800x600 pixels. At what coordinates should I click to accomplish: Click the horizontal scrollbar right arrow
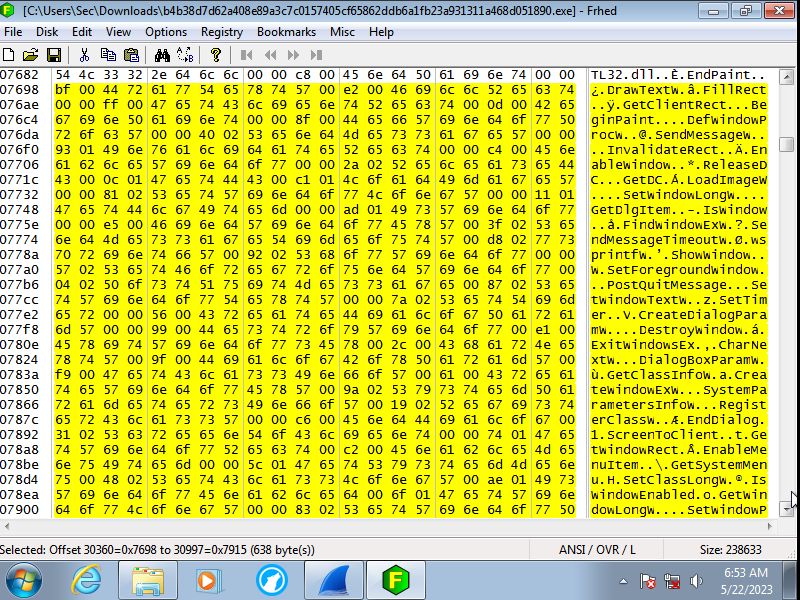(x=770, y=526)
